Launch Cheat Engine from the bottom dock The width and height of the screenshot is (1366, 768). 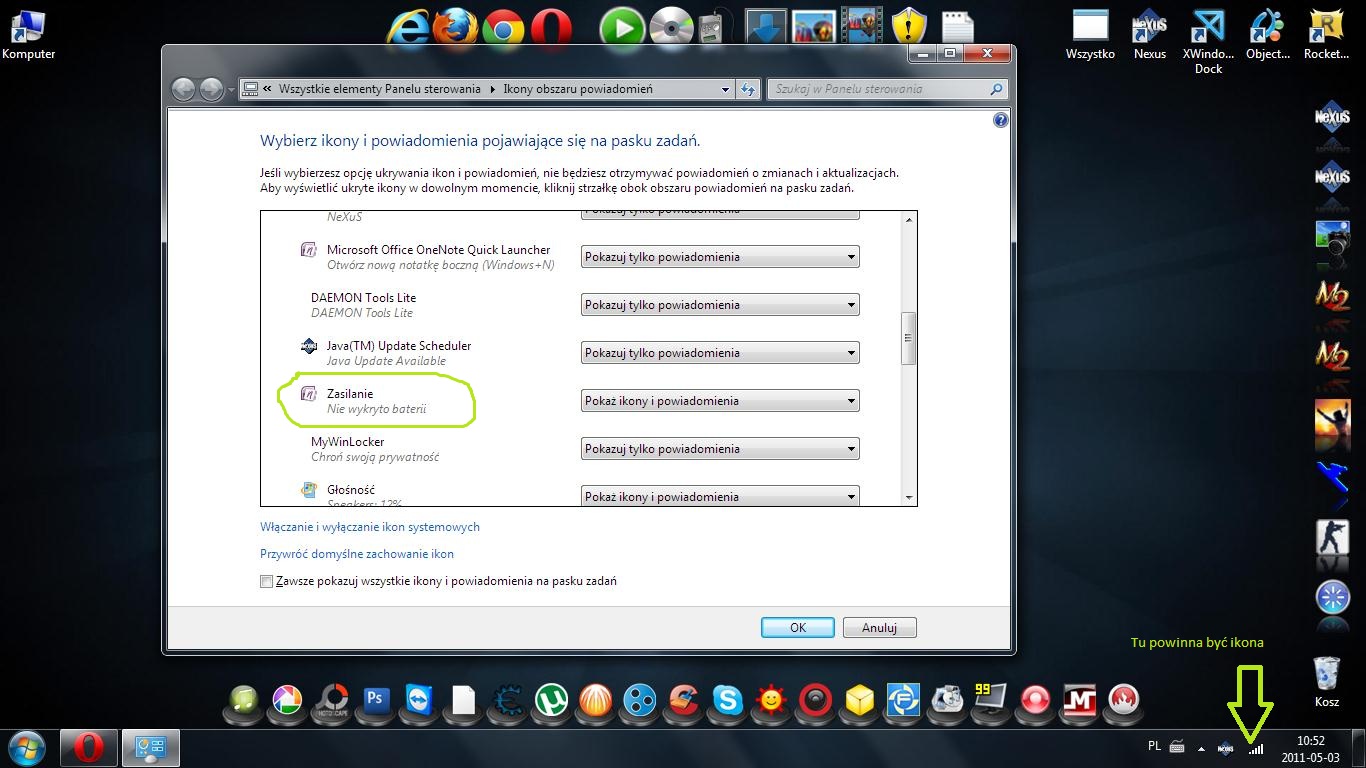(x=508, y=700)
